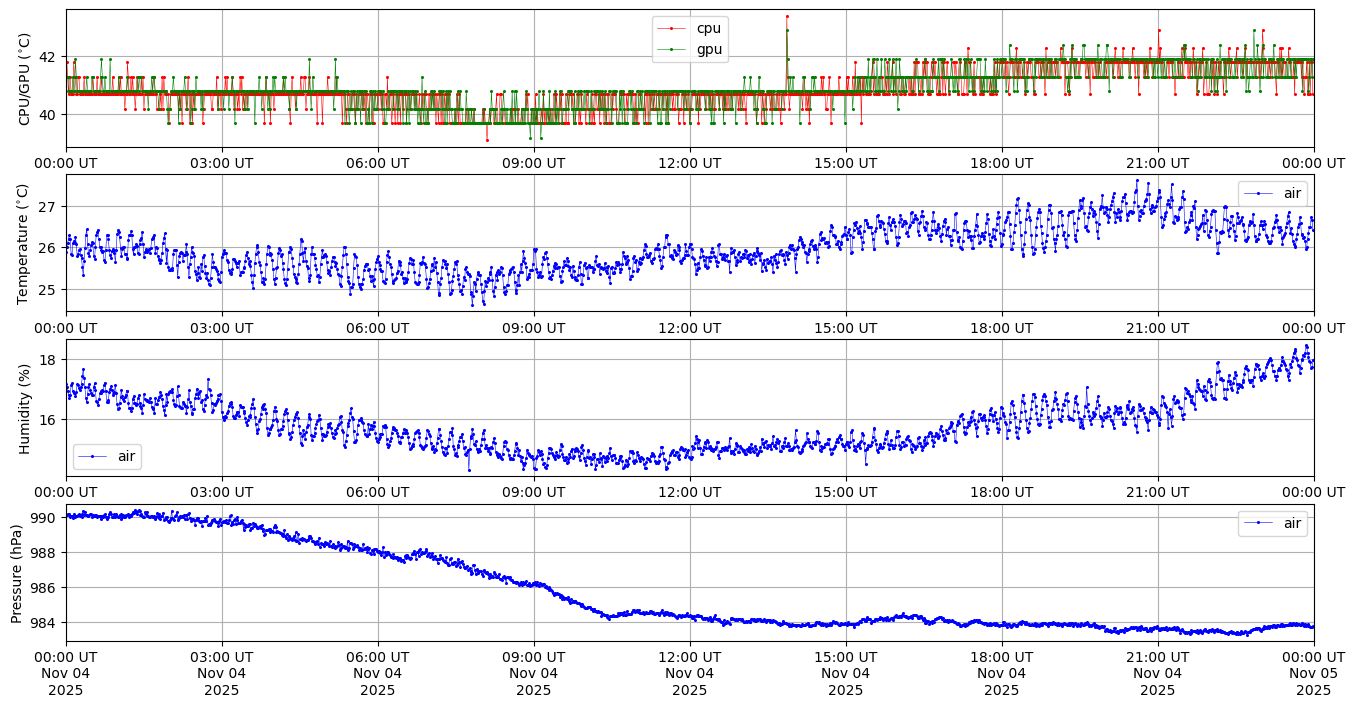Click the green gpu line sample in legend

673,49
